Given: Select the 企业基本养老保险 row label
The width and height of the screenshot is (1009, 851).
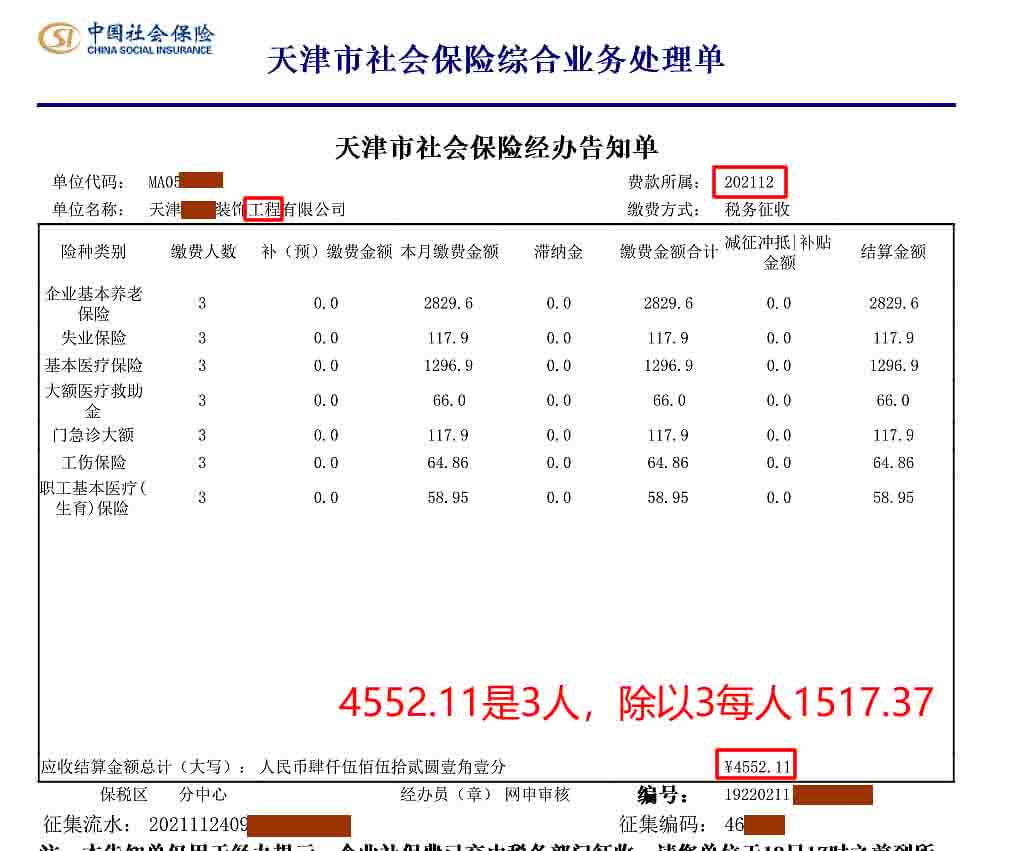Looking at the screenshot, I should click(94, 304).
